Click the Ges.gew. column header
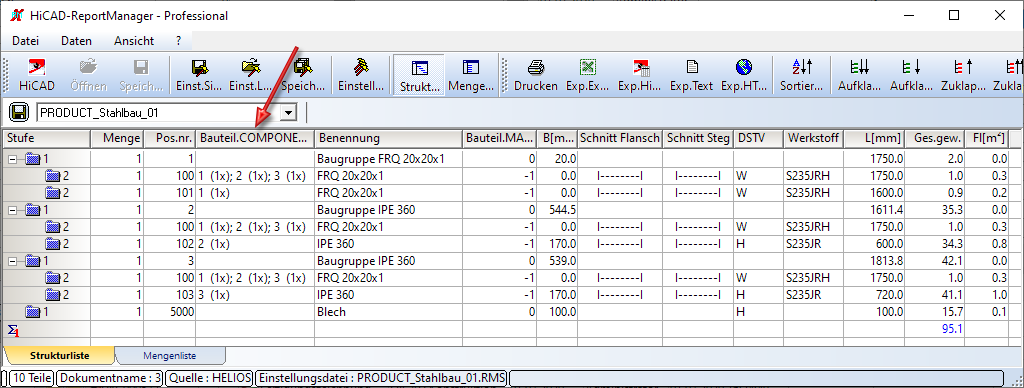The width and height of the screenshot is (1024, 388). (x=935, y=138)
